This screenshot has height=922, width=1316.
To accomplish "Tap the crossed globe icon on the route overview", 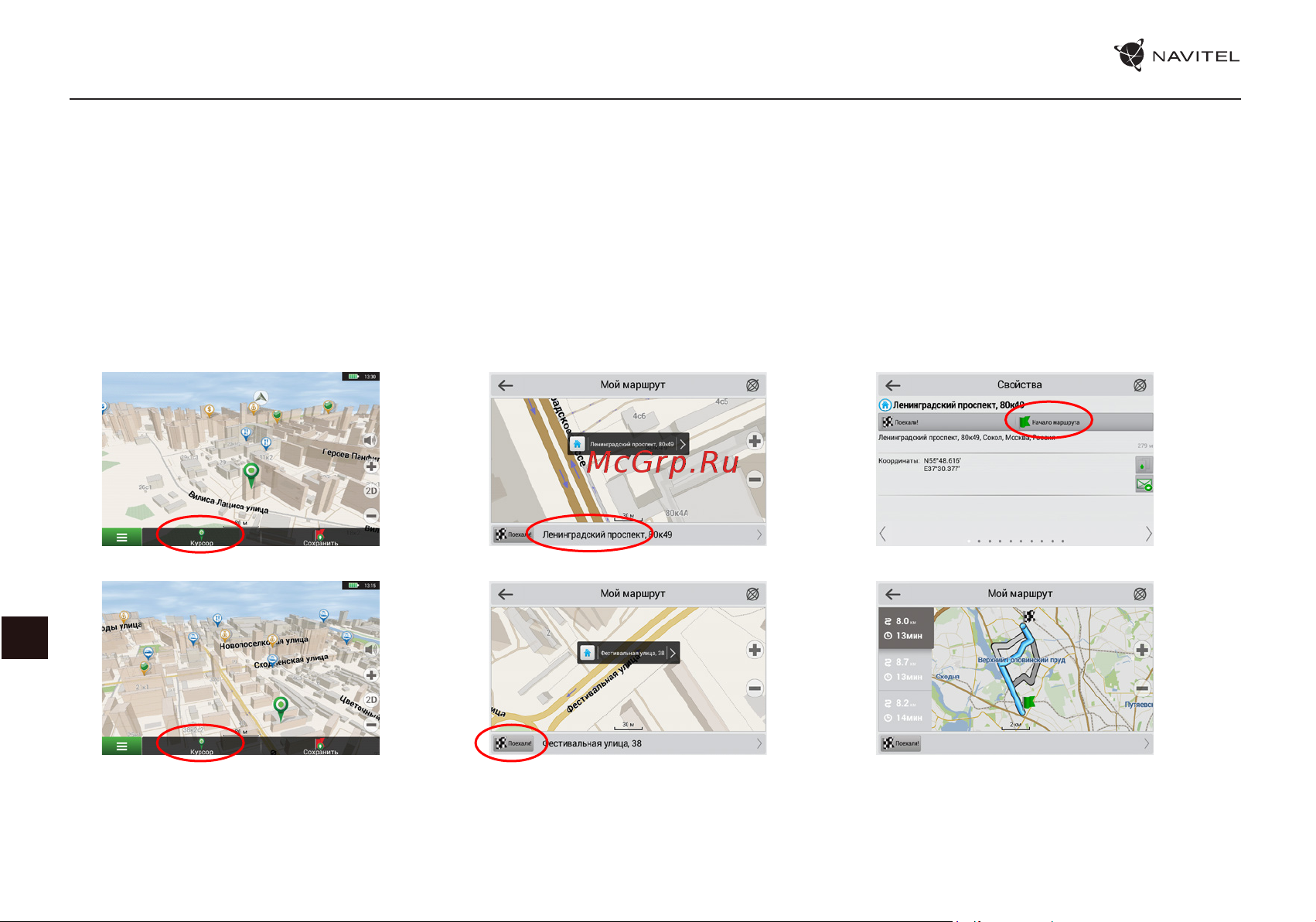I will click(x=1140, y=594).
